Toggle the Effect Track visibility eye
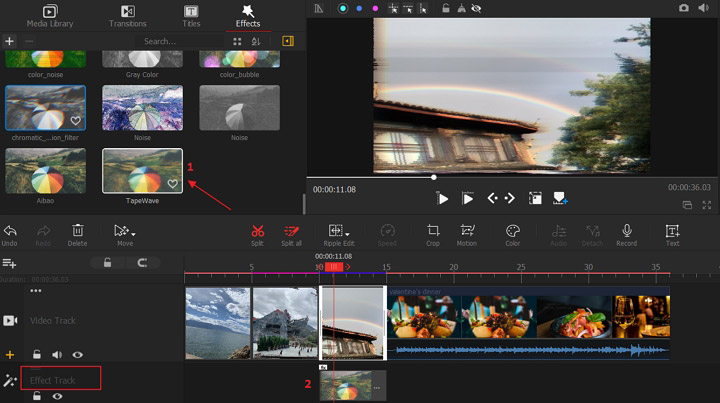The height and width of the screenshot is (403, 720). point(57,396)
